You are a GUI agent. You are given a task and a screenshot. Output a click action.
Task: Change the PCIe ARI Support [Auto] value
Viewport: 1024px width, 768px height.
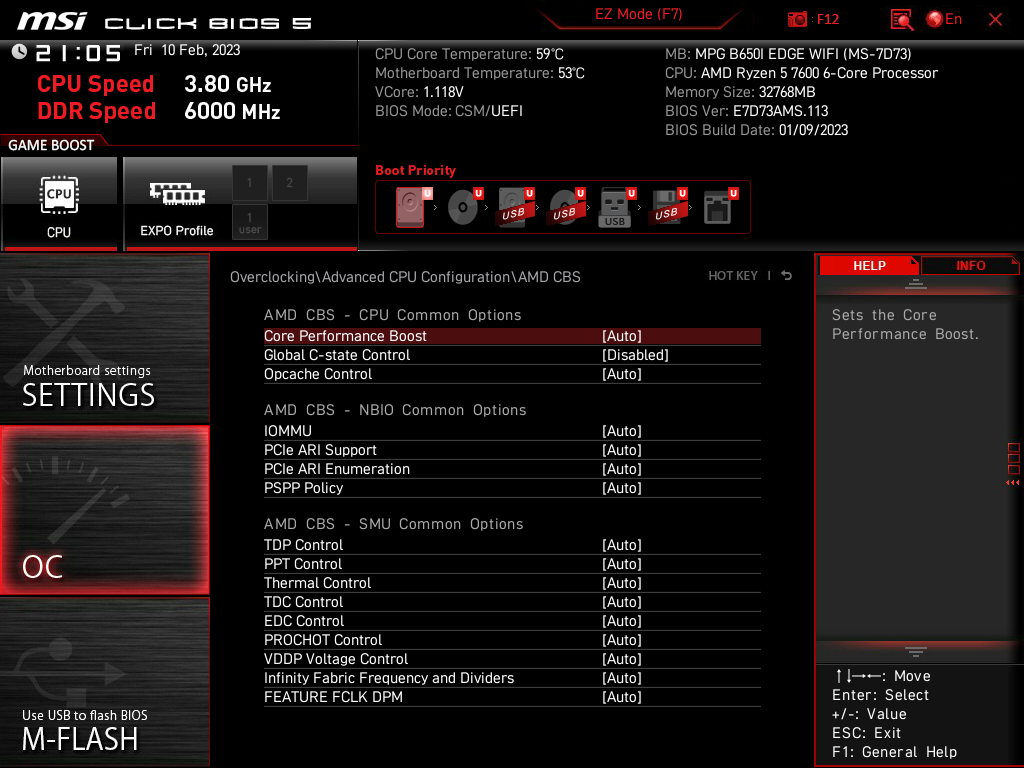pyautogui.click(x=622, y=450)
